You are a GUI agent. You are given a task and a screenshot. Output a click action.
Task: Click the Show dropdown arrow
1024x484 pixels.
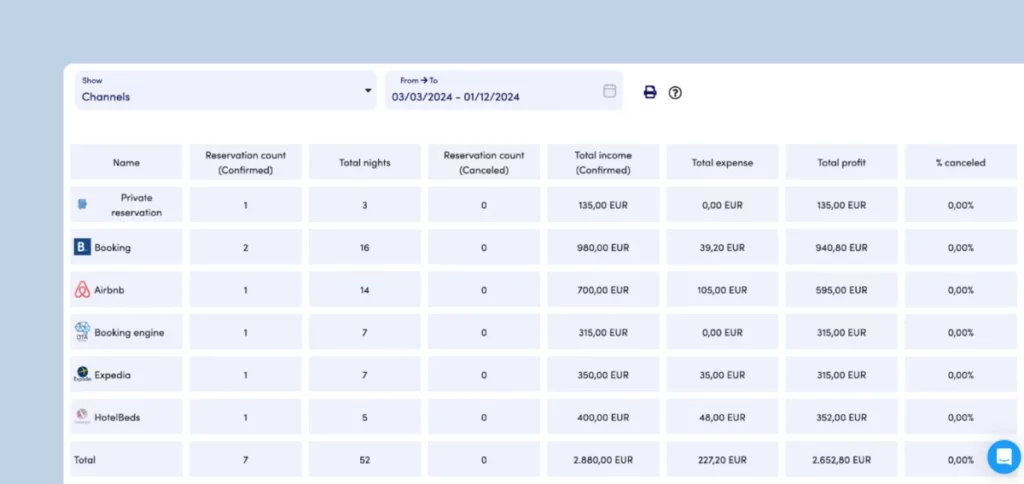click(x=367, y=92)
